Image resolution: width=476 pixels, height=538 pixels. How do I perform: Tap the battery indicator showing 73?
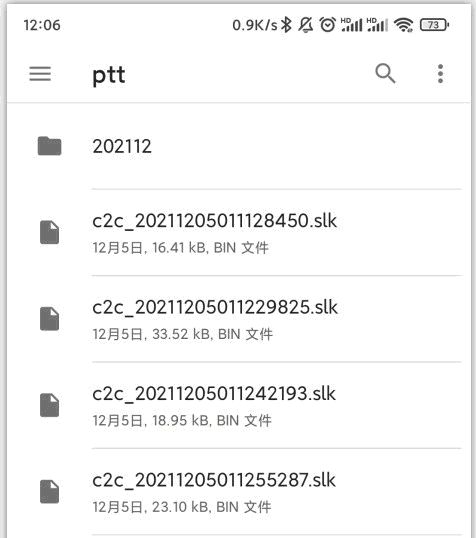pyautogui.click(x=434, y=25)
